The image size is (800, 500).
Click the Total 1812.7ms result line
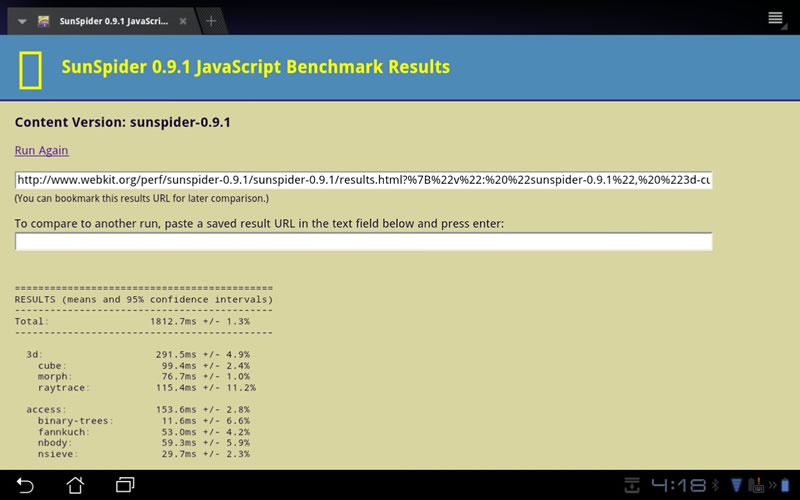pyautogui.click(x=133, y=321)
